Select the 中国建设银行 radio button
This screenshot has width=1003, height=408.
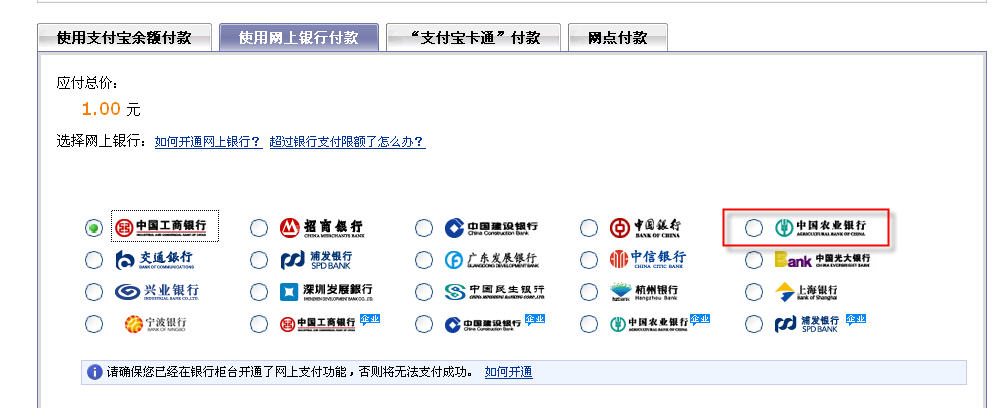(424, 228)
